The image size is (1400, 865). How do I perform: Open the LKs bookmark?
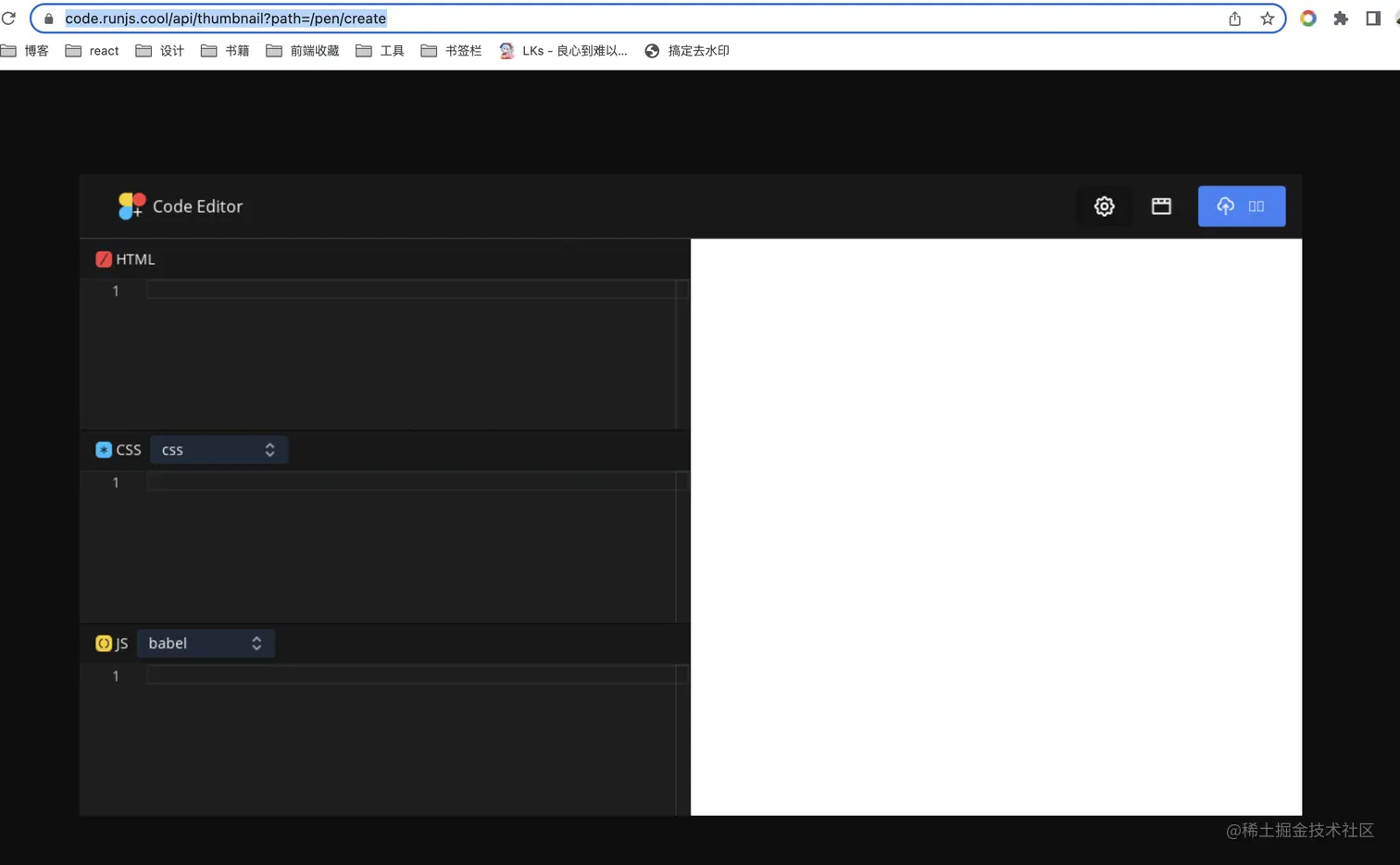pos(563,51)
